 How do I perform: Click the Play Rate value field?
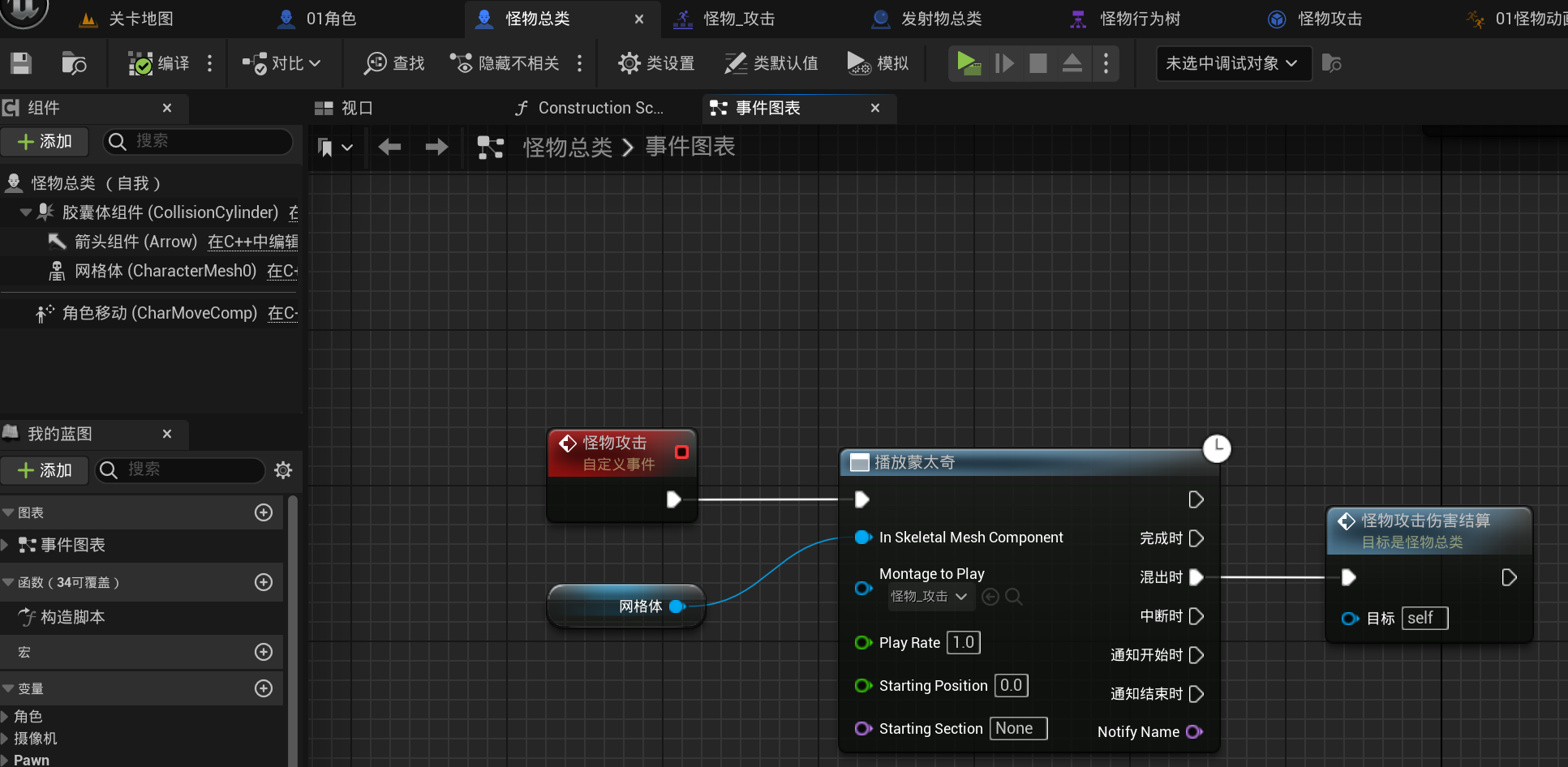pyautogui.click(x=963, y=643)
